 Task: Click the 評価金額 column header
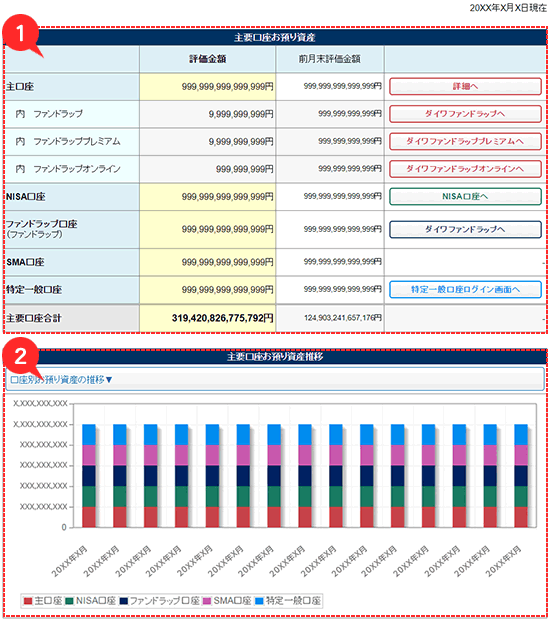tap(207, 59)
